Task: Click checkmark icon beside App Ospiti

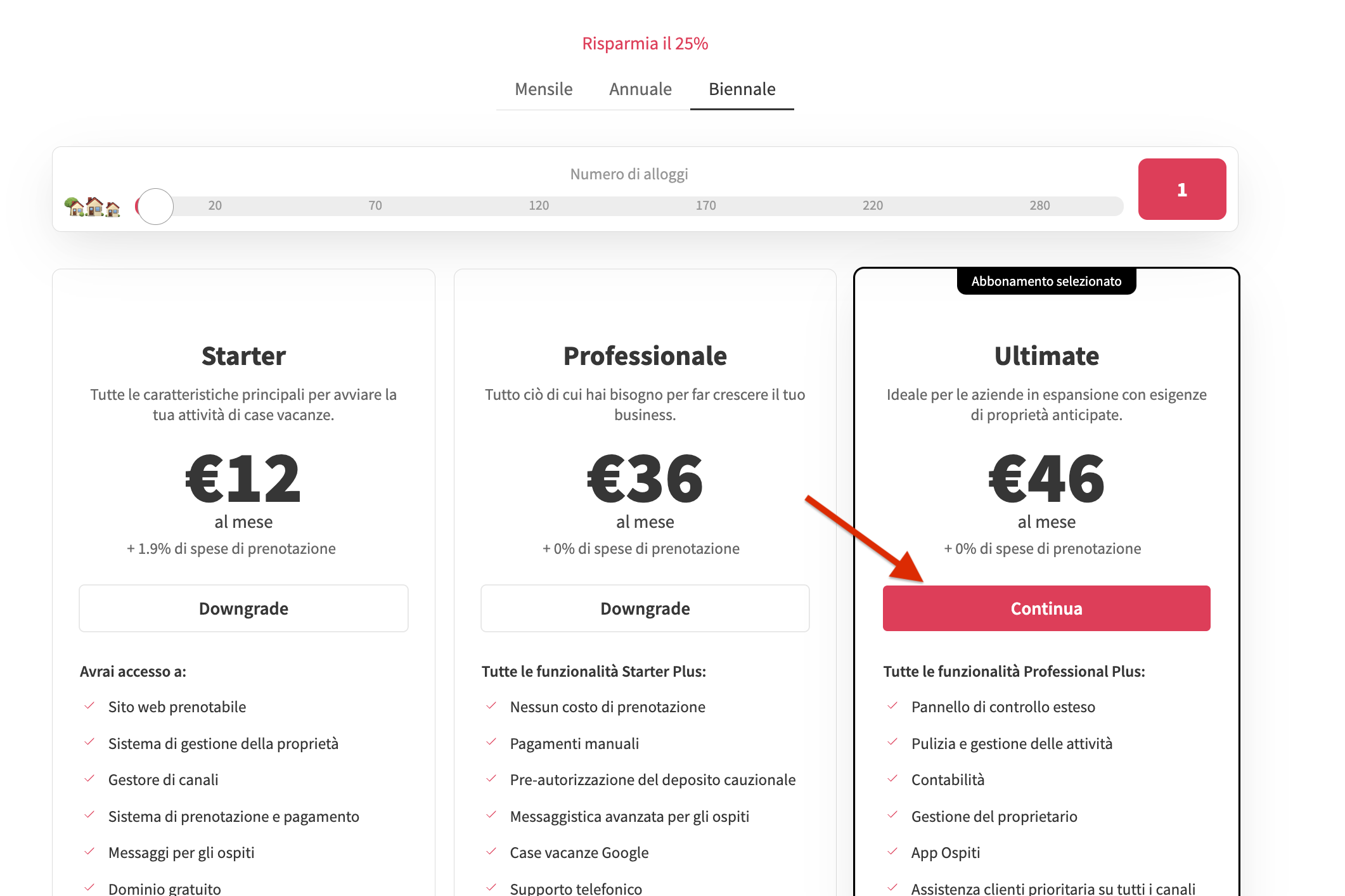Action: click(892, 852)
